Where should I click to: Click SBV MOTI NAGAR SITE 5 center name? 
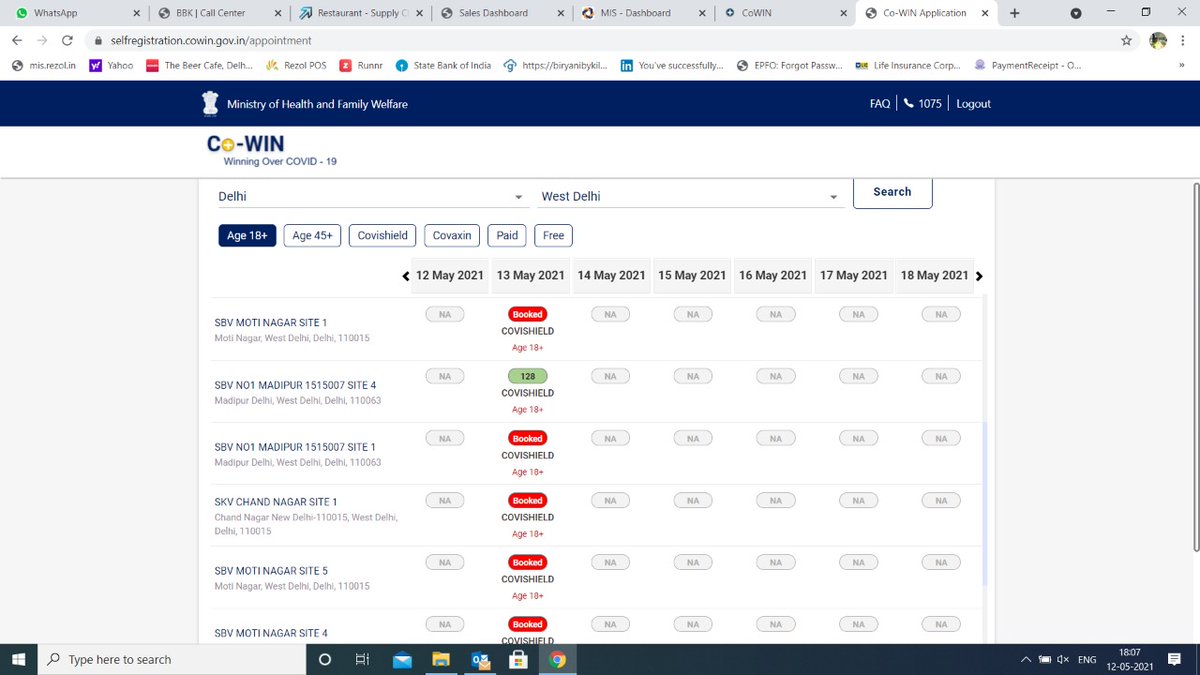pyautogui.click(x=271, y=571)
